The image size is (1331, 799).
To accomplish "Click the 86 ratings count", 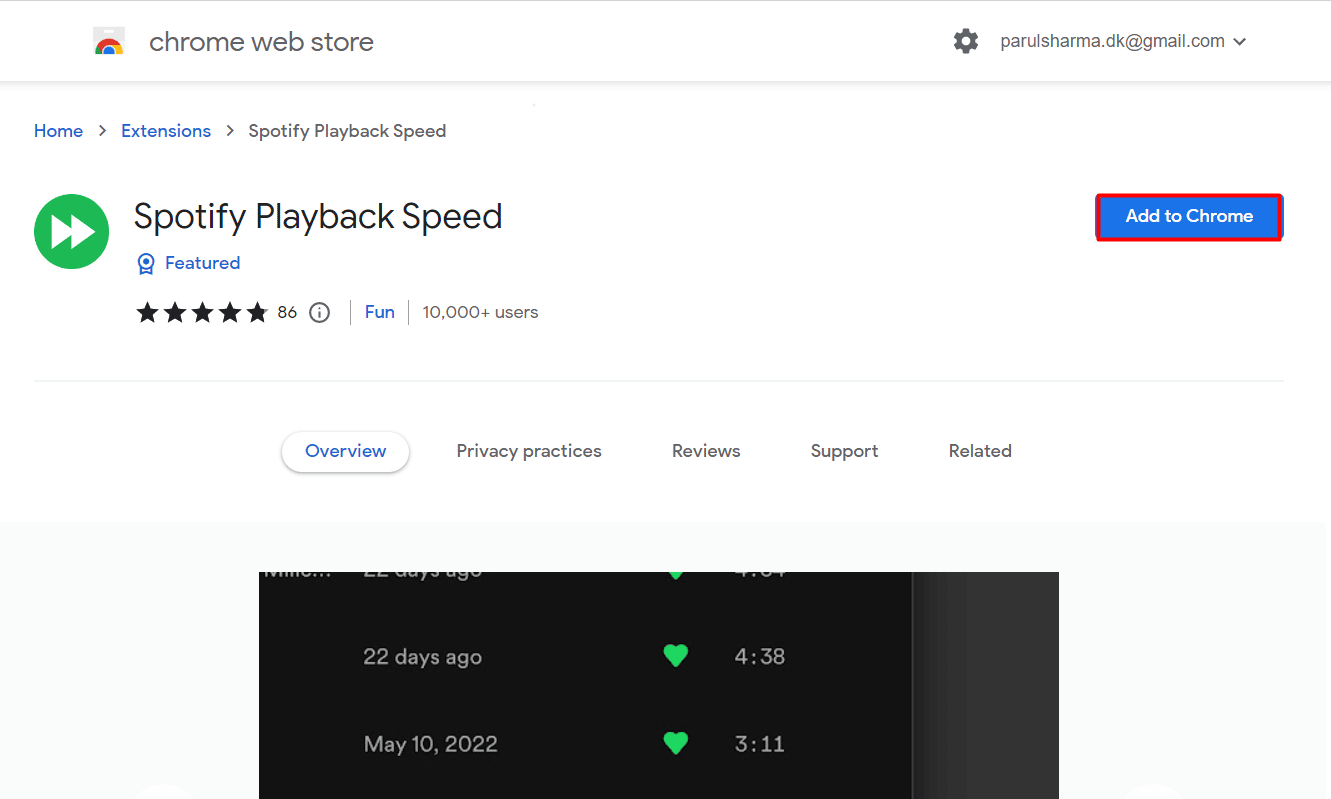I will coord(287,312).
